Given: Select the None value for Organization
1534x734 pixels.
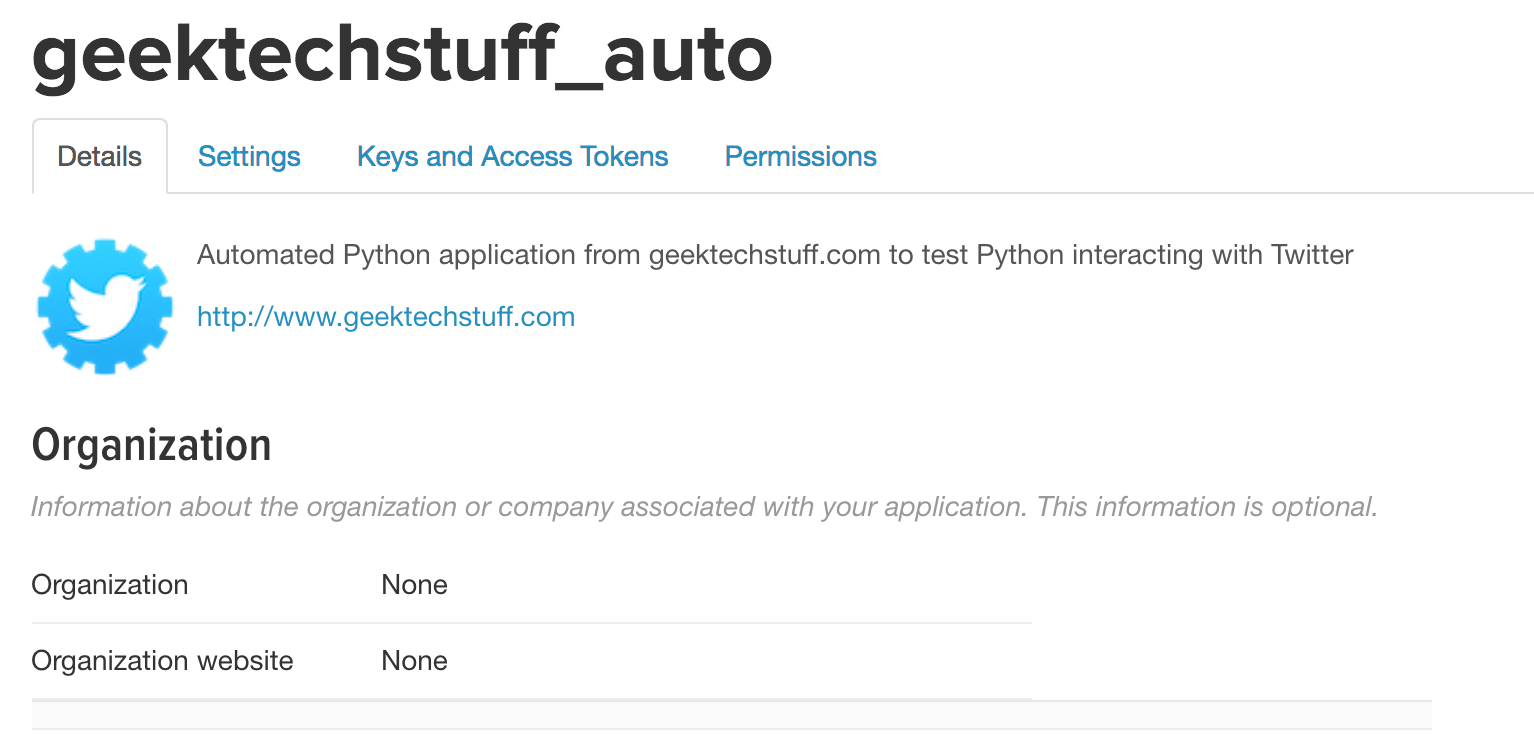Looking at the screenshot, I should click(414, 584).
